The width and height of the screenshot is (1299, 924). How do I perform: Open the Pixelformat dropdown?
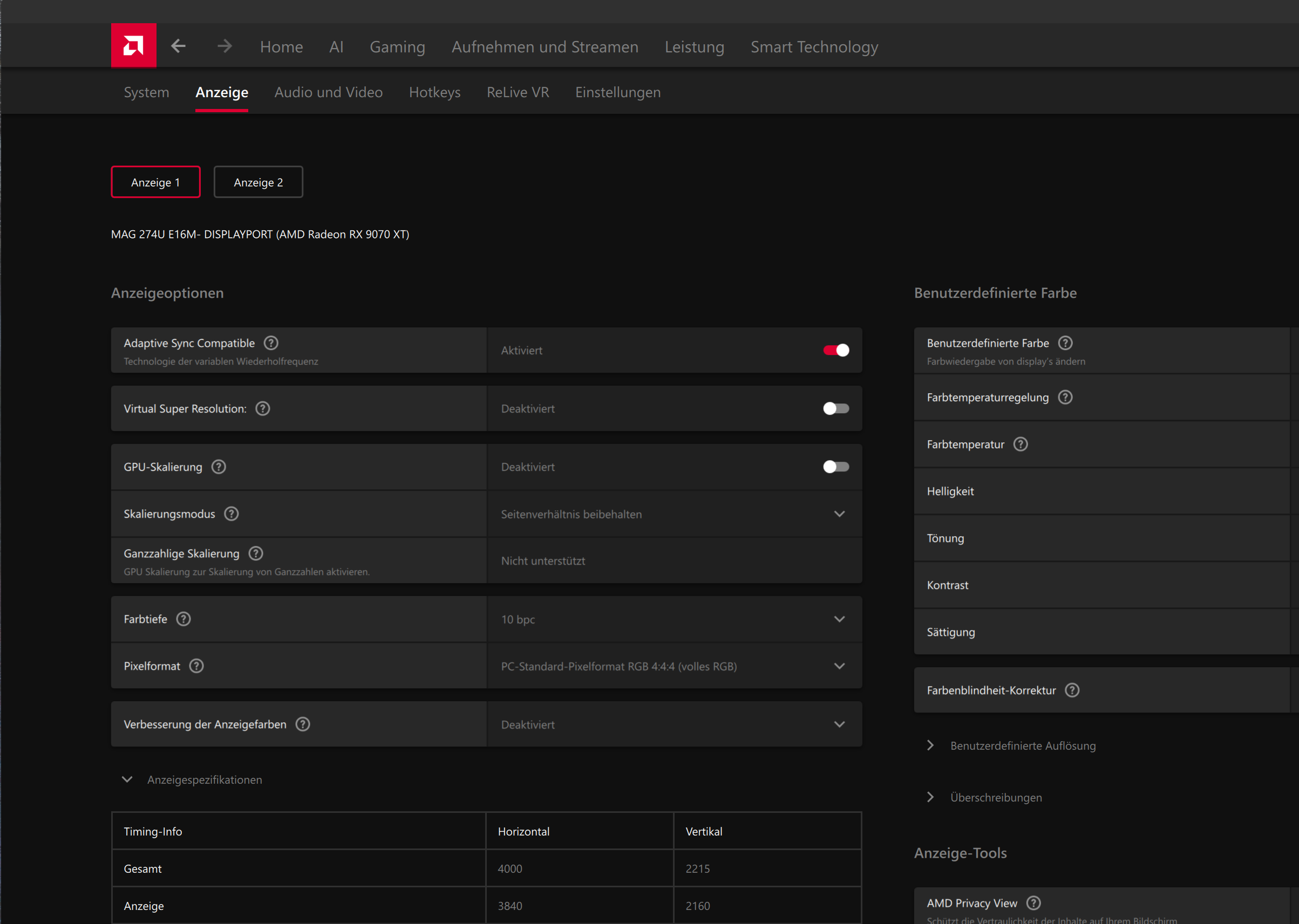tap(674, 666)
